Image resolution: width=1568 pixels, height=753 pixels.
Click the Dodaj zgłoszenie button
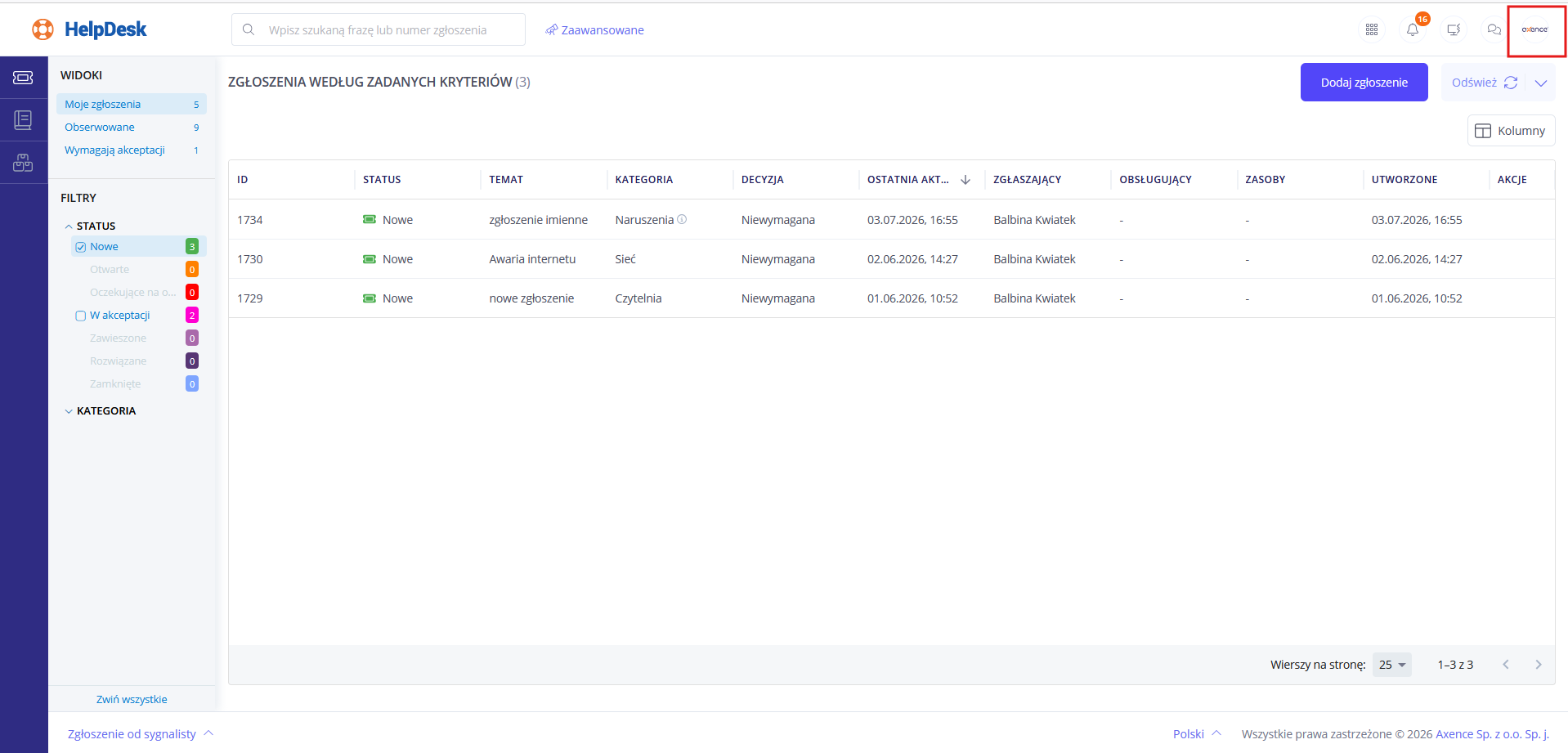pyautogui.click(x=1364, y=83)
